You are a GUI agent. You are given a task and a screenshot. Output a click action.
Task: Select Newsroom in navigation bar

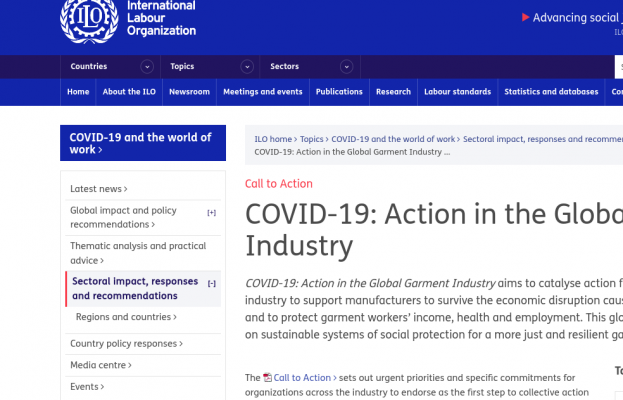(x=189, y=92)
